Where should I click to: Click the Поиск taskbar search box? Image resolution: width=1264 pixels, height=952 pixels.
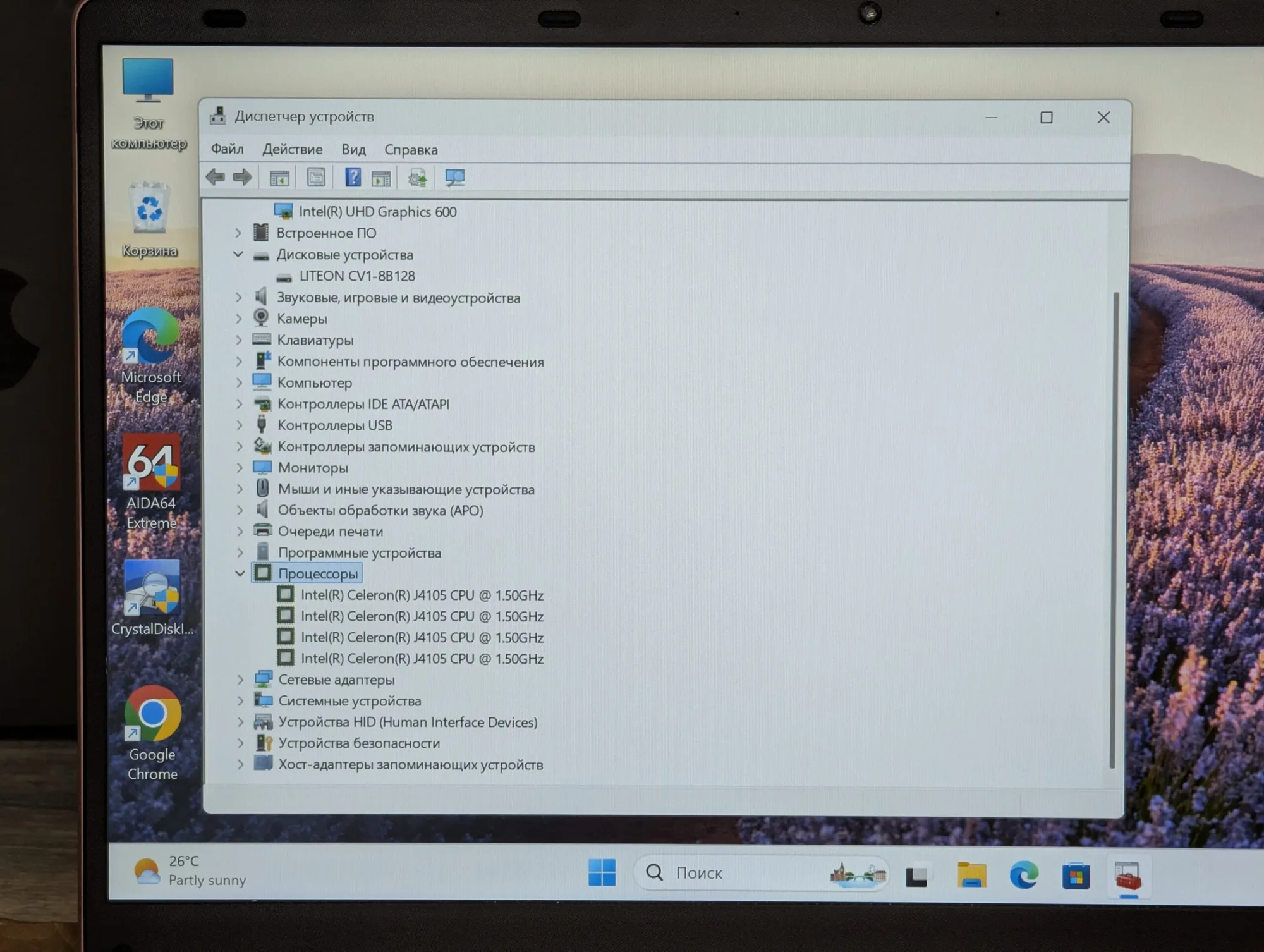(761, 873)
